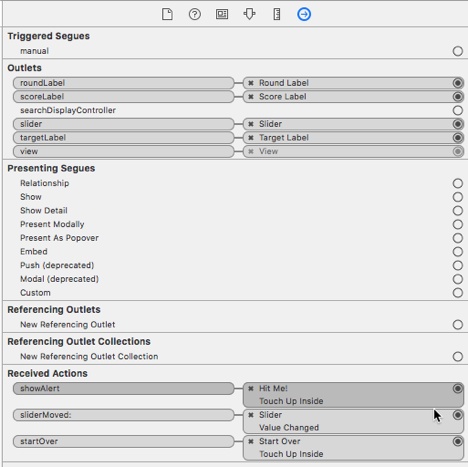
Task: Remove the Score Label outlet connection x
Action: click(251, 97)
